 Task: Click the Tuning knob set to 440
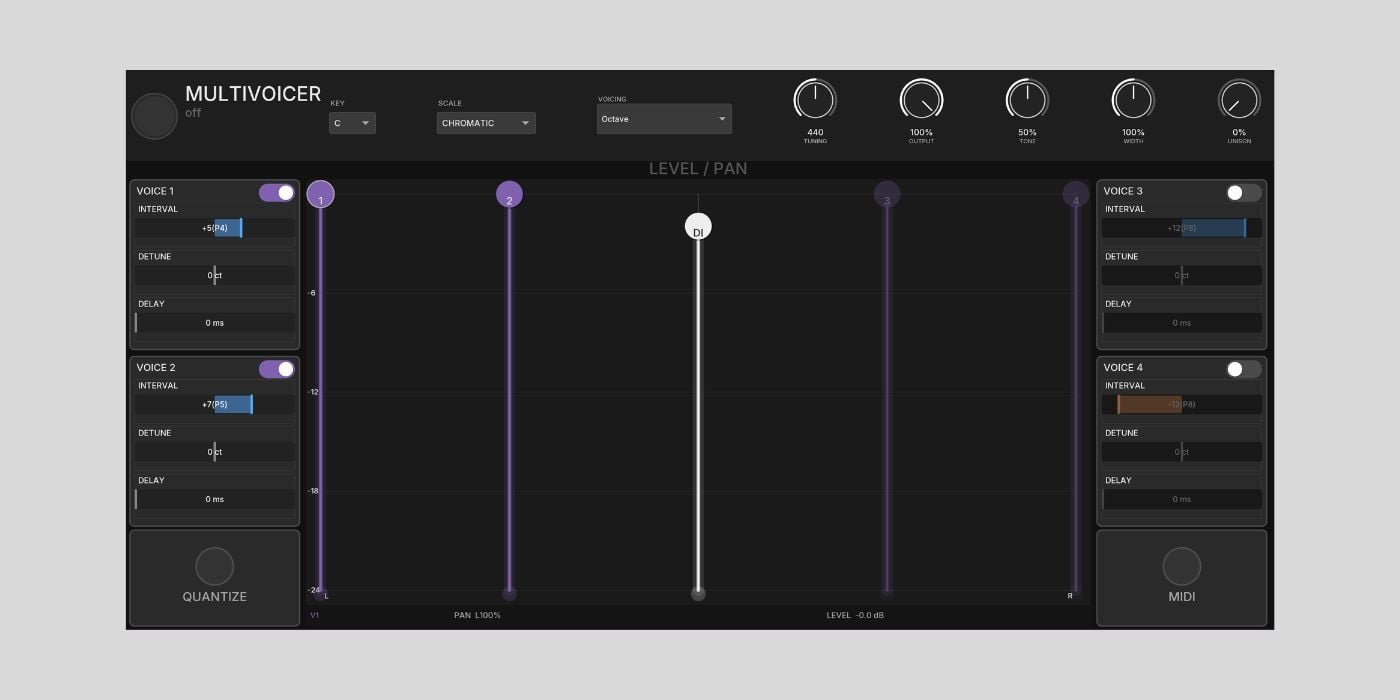[x=815, y=100]
